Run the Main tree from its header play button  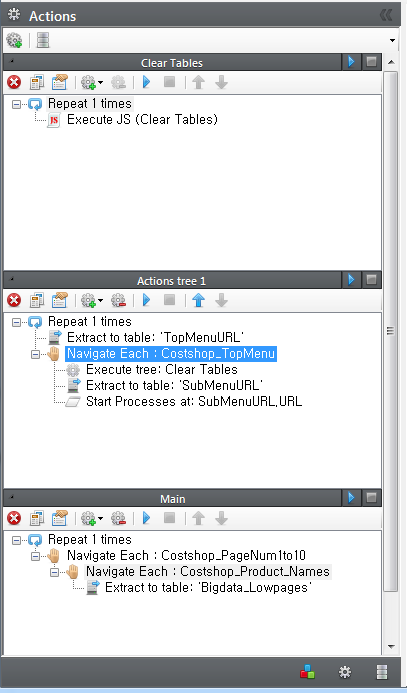pos(351,498)
